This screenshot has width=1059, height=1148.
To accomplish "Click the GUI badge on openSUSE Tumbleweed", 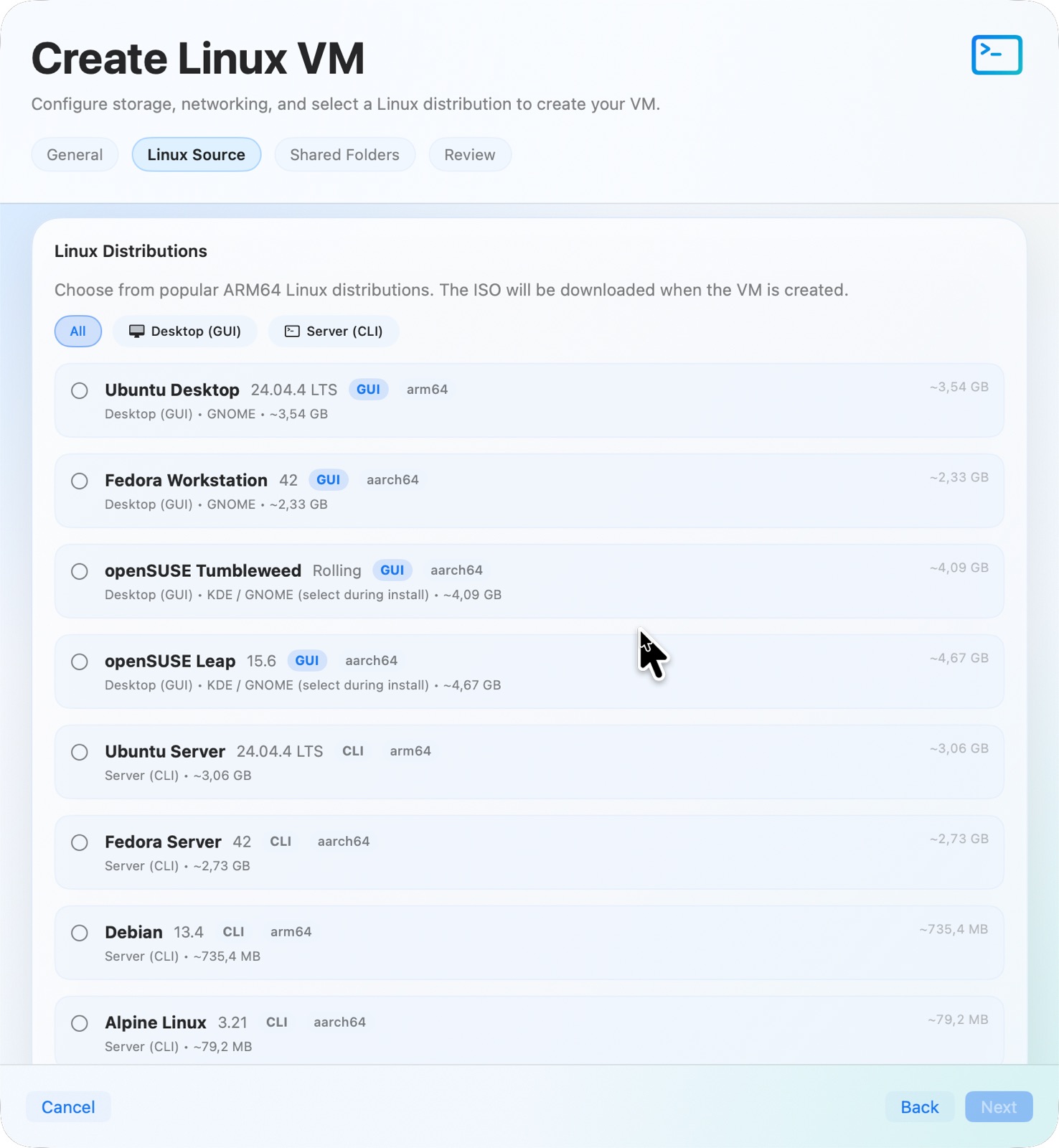I will (392, 570).
